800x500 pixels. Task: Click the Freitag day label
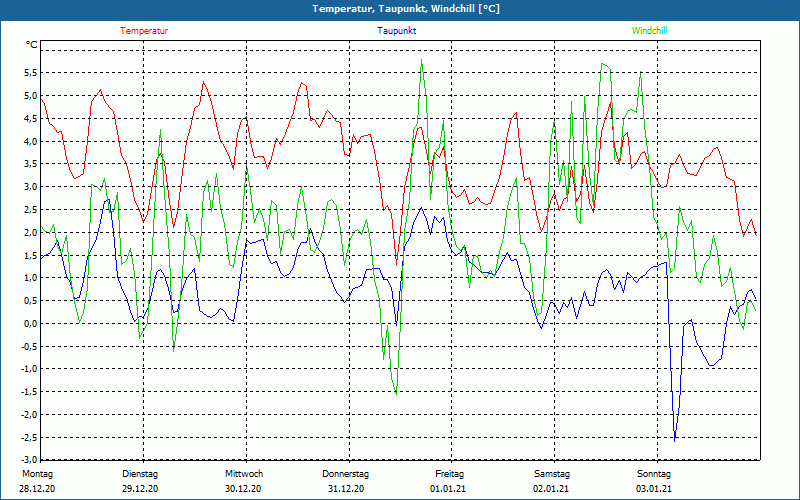pos(449,474)
